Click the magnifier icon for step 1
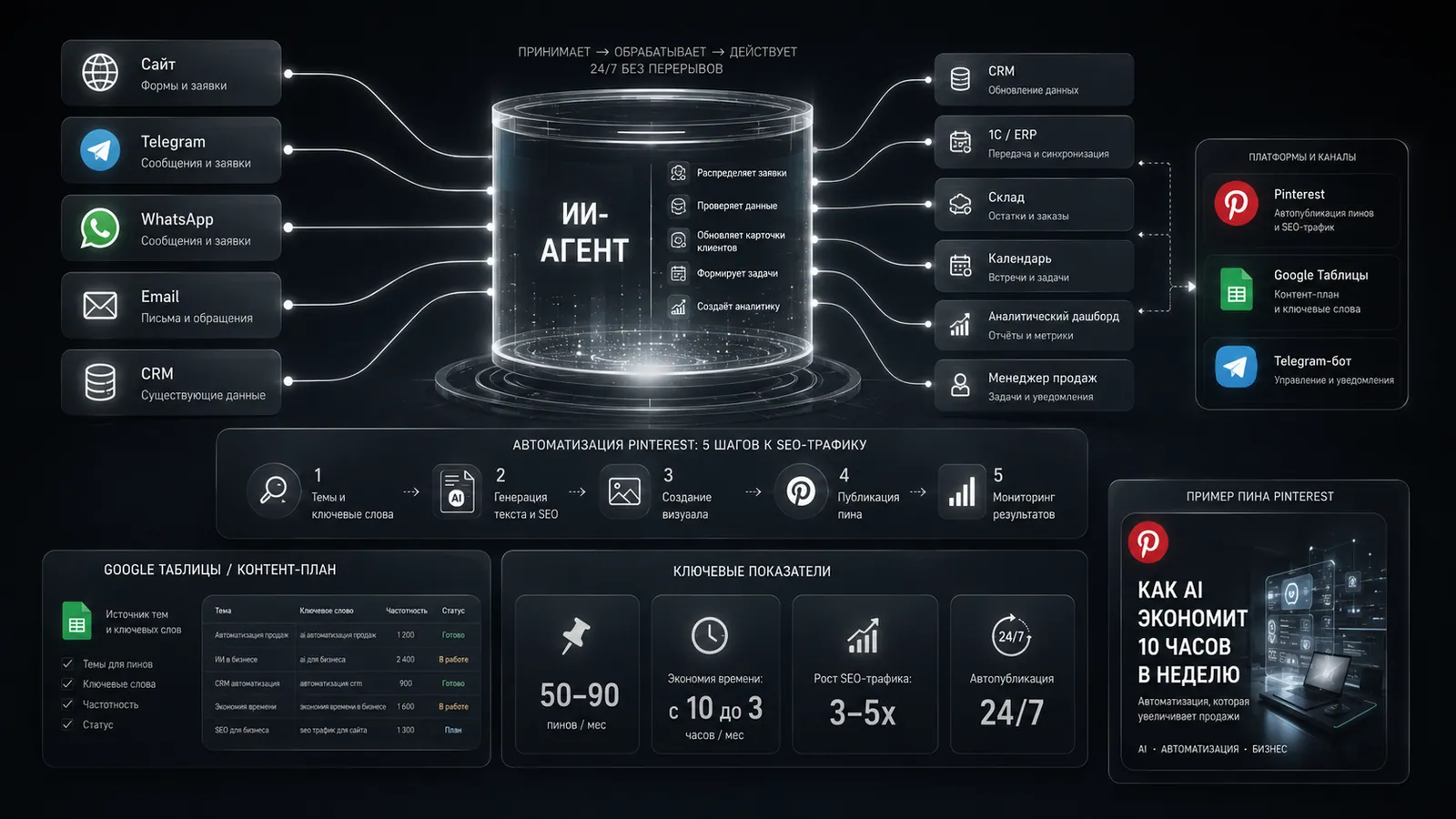The image size is (1456, 819). pyautogui.click(x=273, y=490)
